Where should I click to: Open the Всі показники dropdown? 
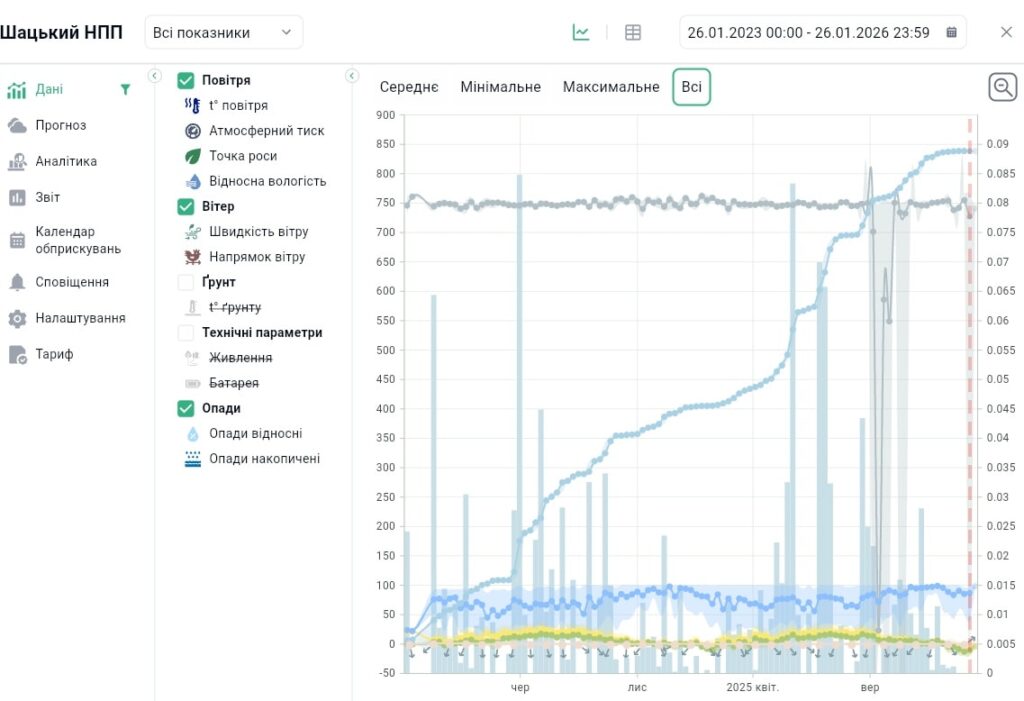pos(223,32)
